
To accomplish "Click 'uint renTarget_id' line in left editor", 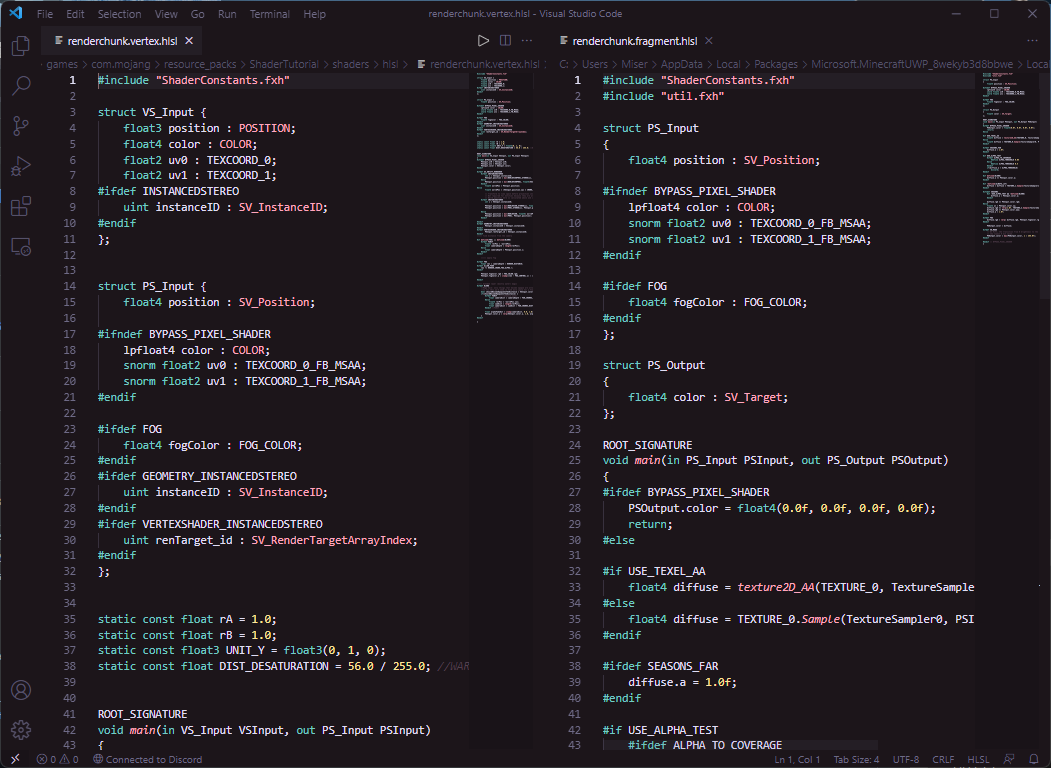I will coord(270,540).
